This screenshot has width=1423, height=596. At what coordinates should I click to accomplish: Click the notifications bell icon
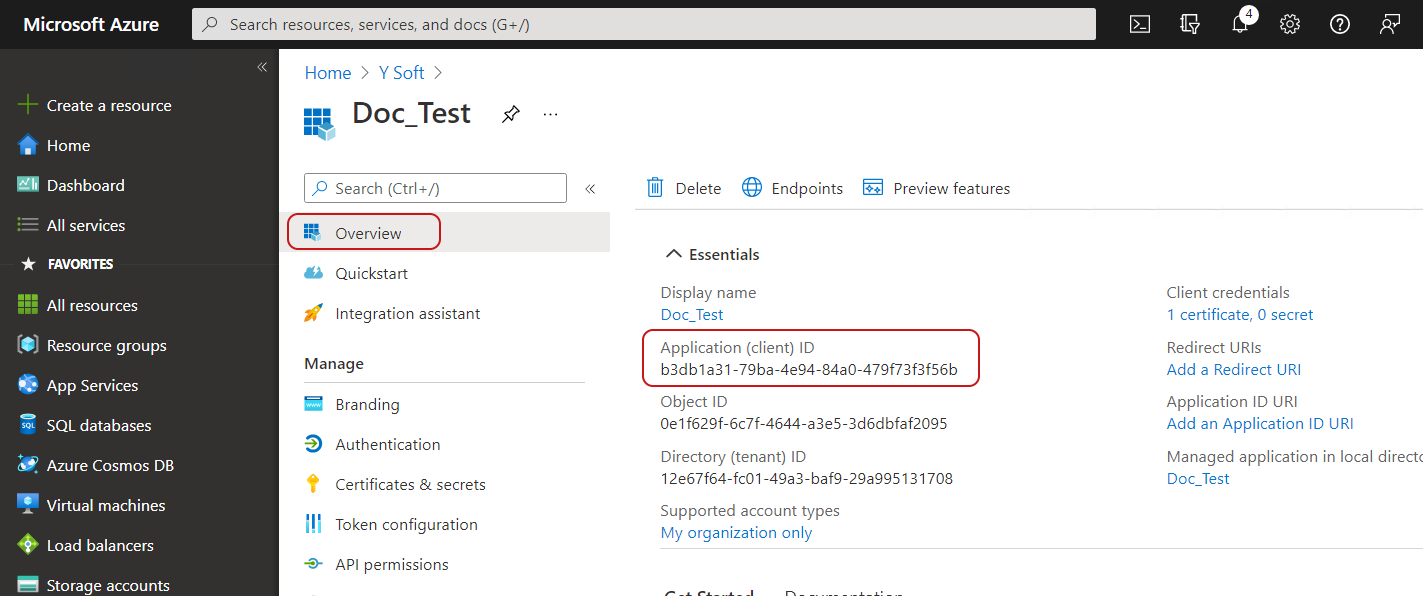(1240, 25)
